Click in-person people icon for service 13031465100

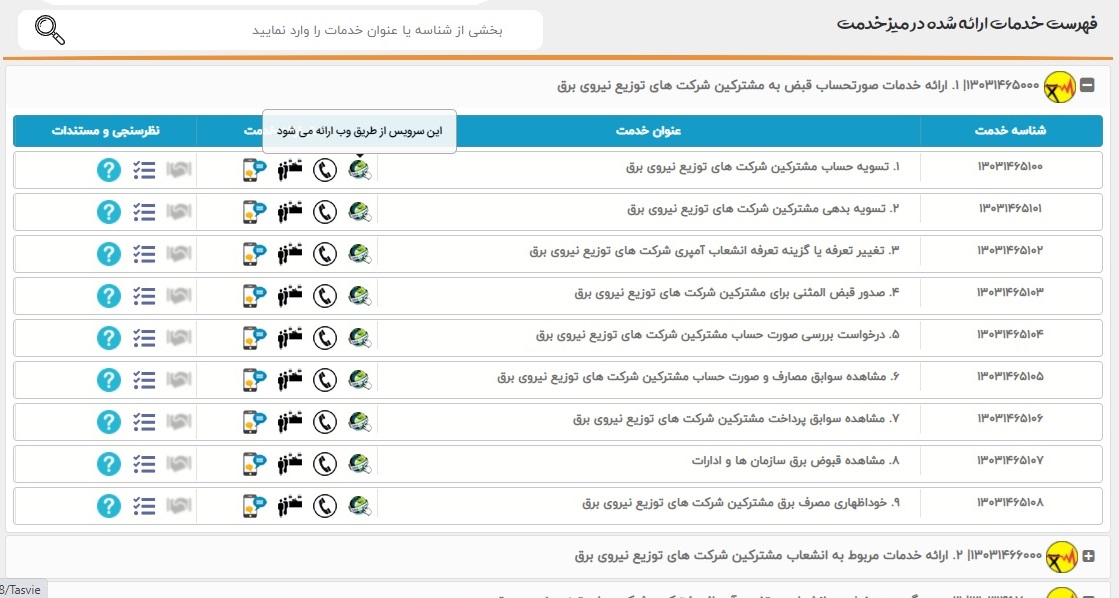point(290,170)
